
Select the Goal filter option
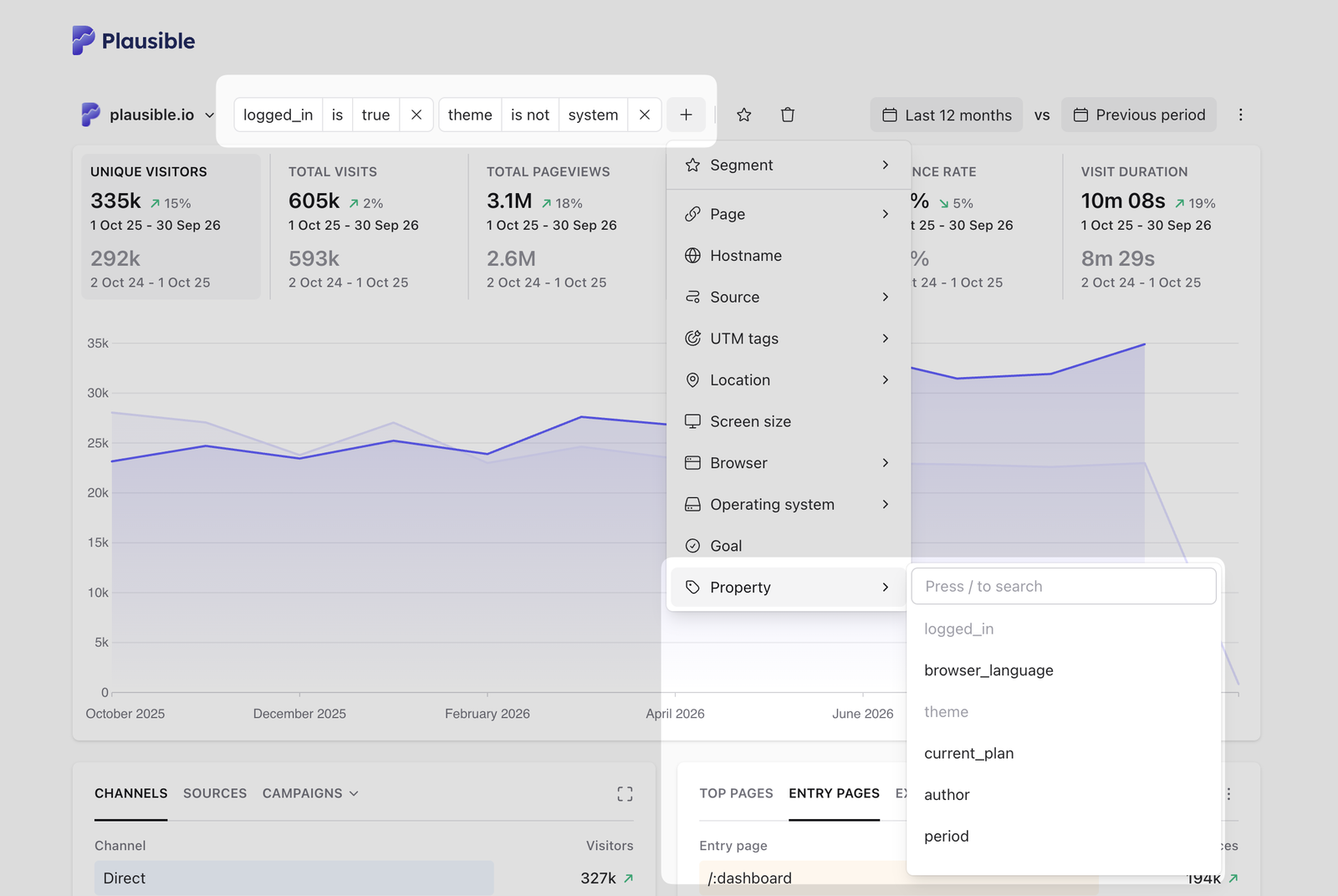coord(789,546)
